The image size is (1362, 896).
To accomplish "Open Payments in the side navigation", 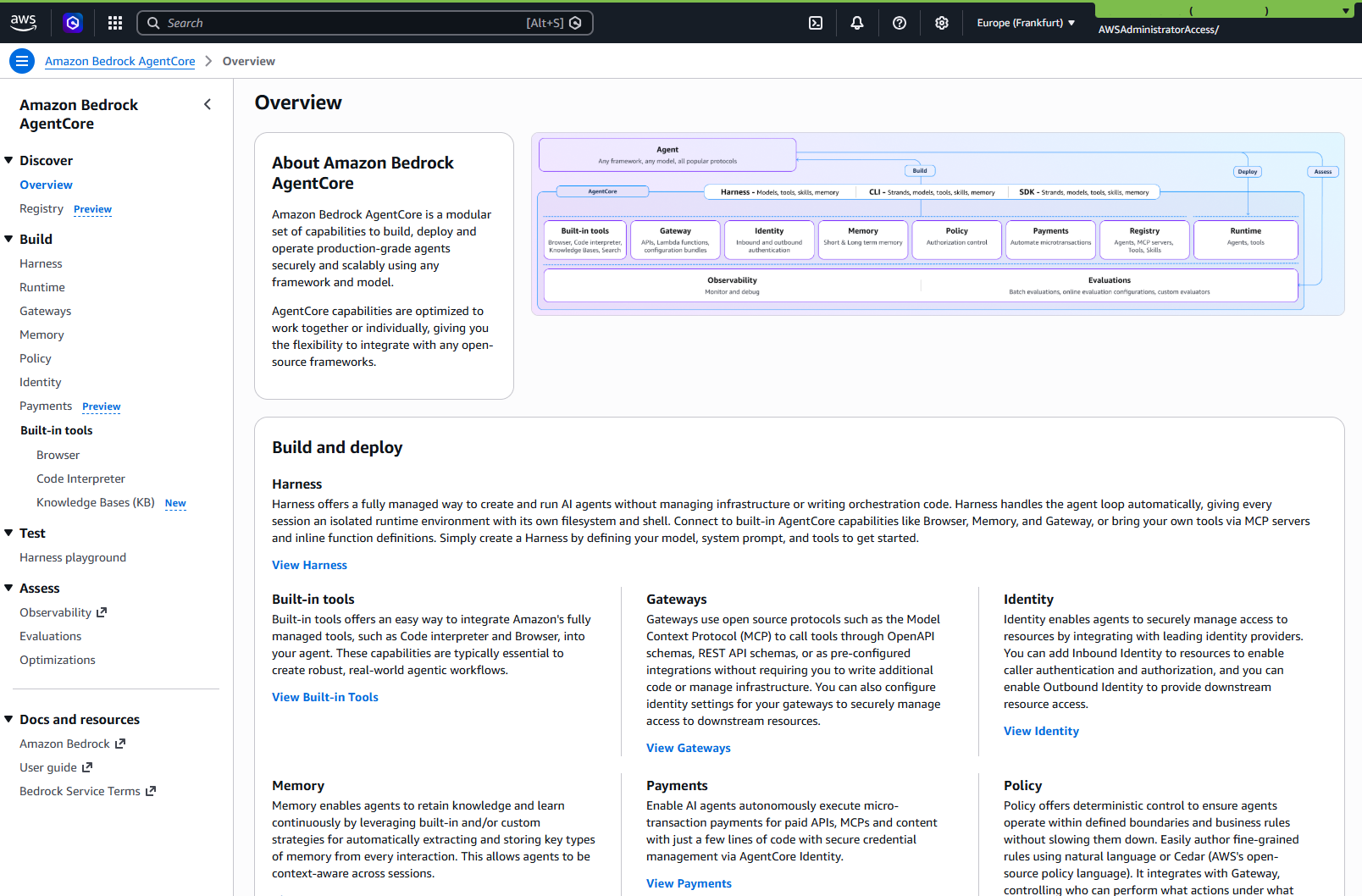I will point(46,406).
